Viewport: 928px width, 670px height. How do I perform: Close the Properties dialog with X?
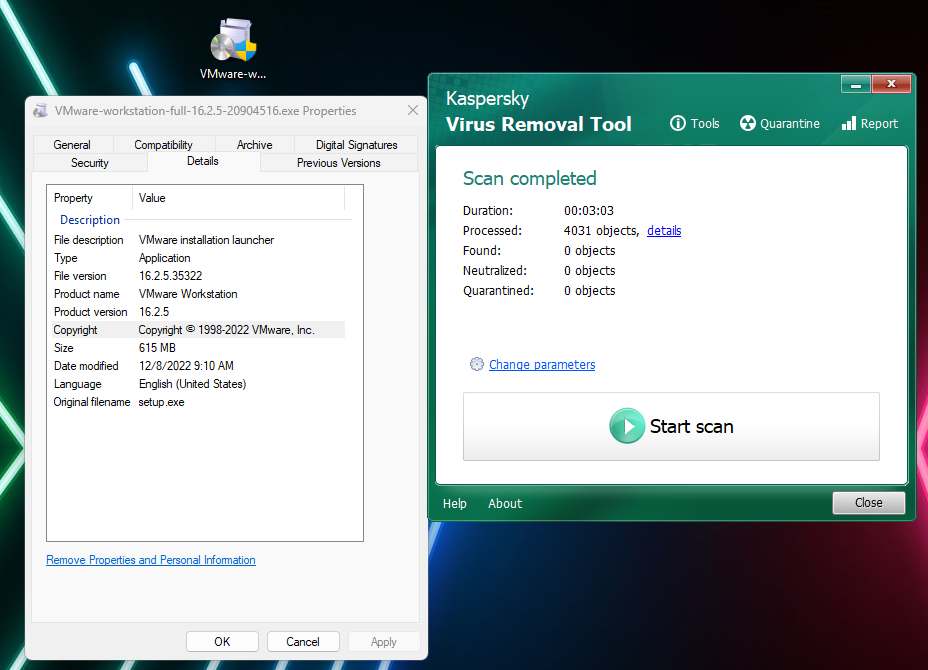pos(413,110)
